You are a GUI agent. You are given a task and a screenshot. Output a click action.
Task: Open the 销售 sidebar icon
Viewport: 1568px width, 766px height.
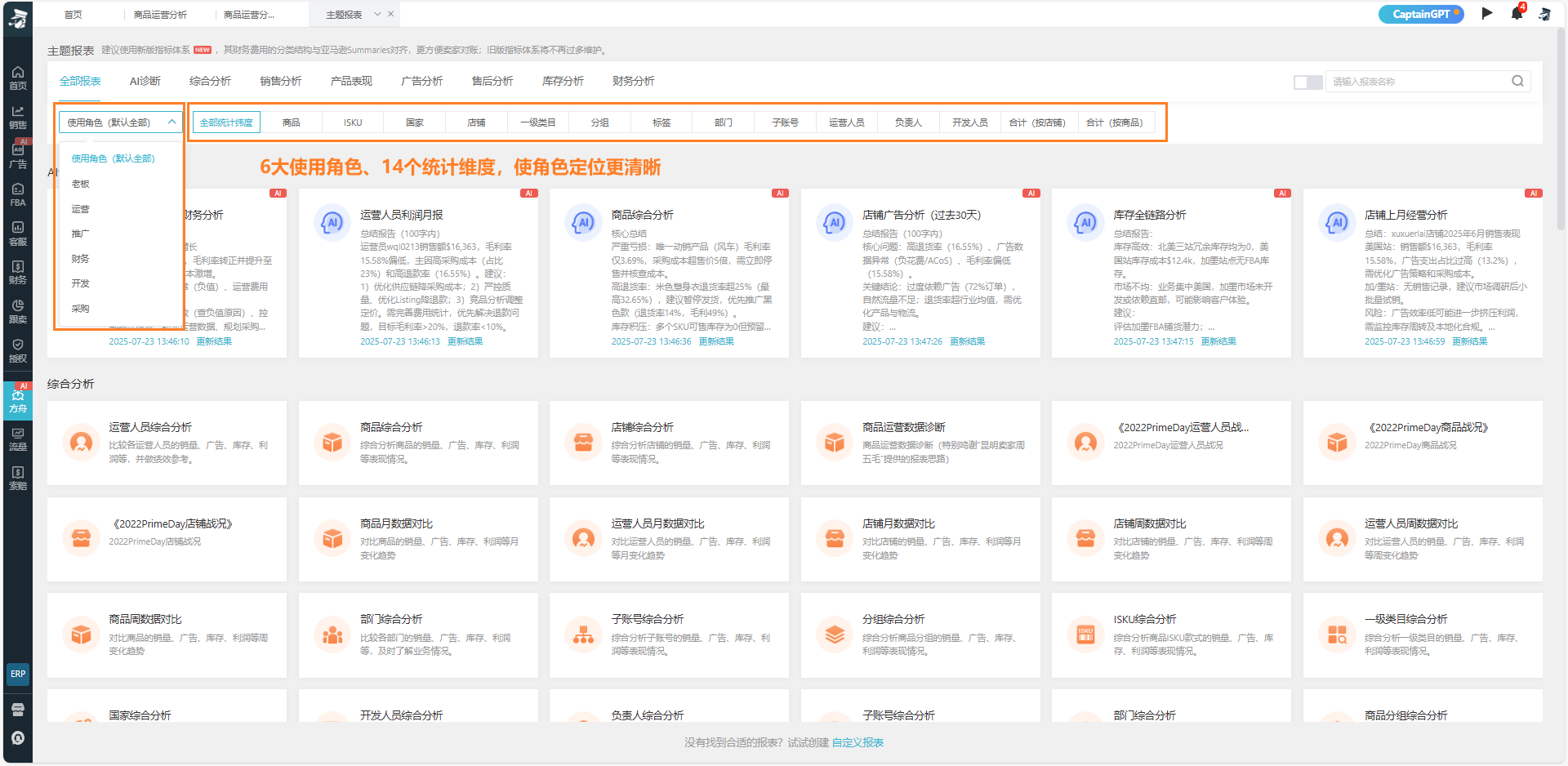[18, 117]
